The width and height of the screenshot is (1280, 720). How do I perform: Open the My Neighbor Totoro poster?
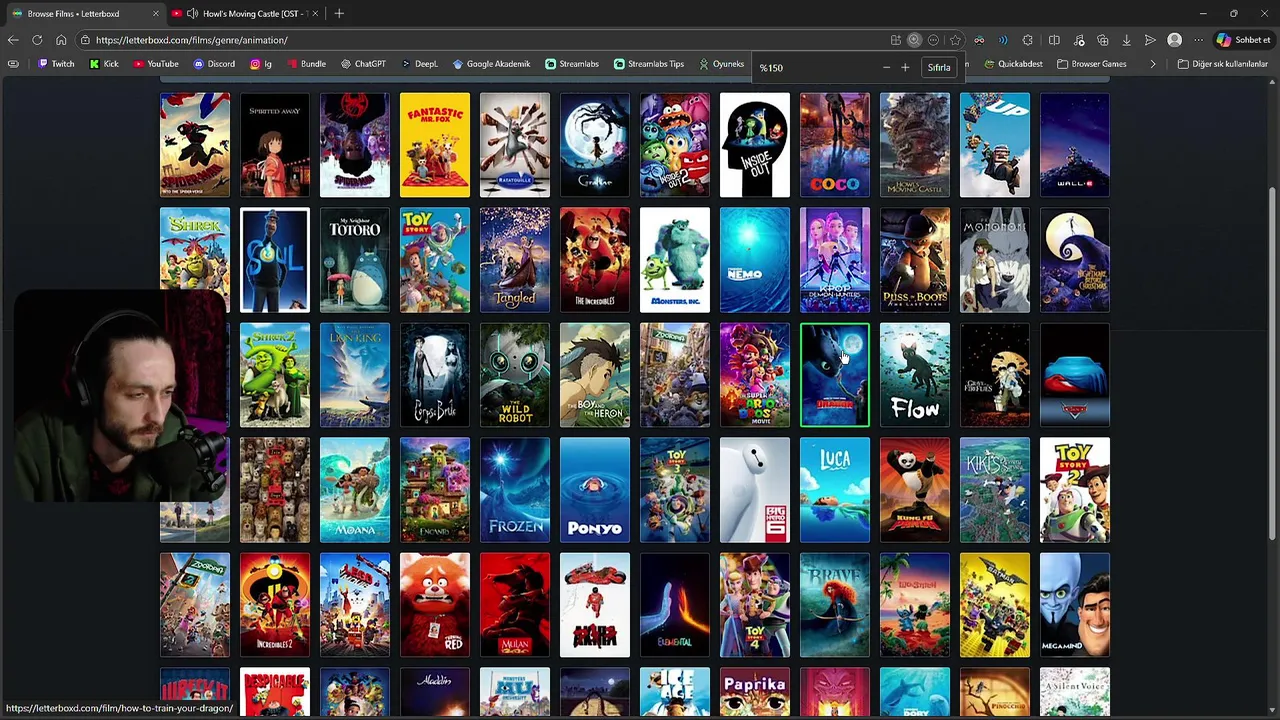(355, 260)
